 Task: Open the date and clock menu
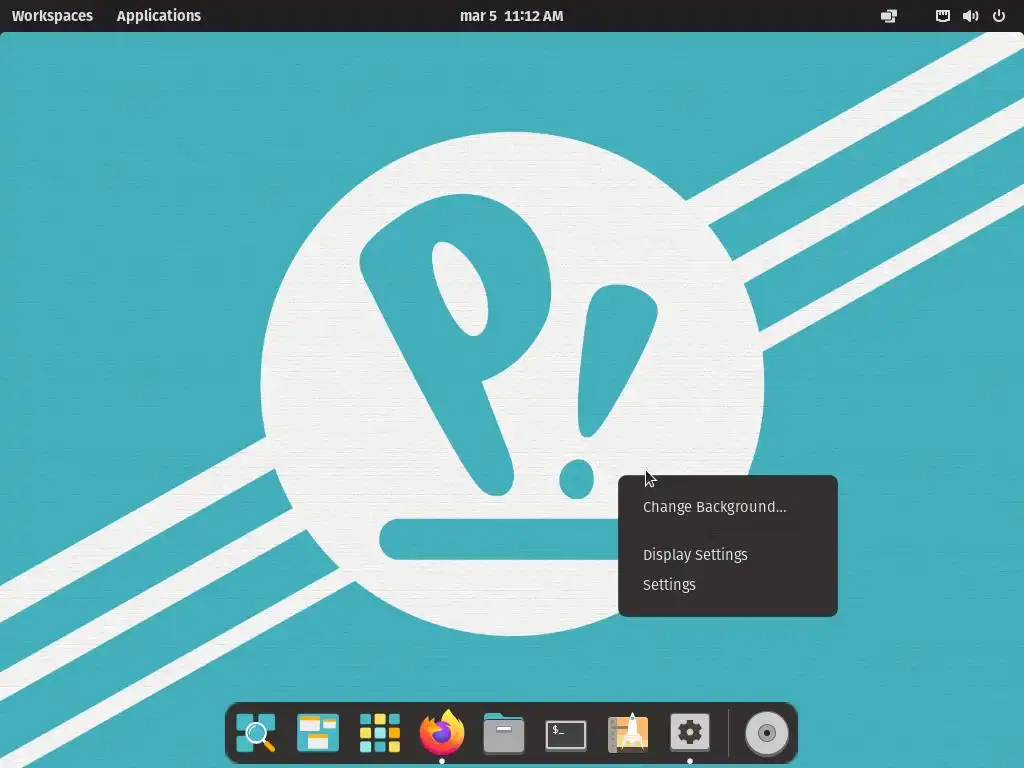tap(511, 16)
